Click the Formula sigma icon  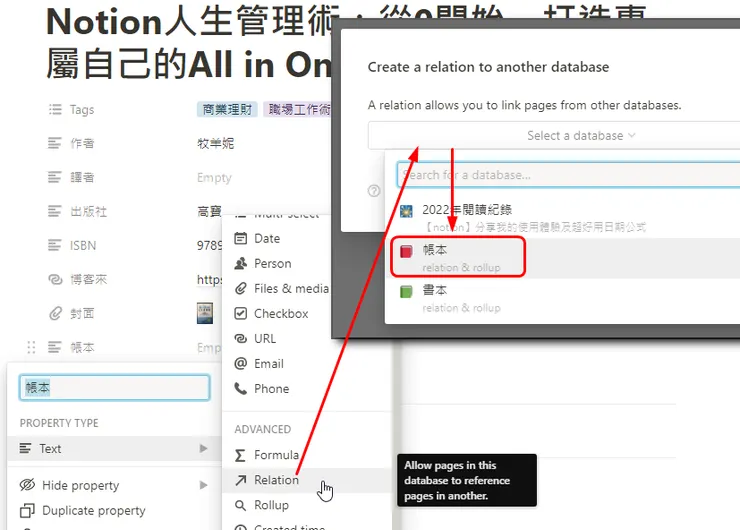(240, 455)
